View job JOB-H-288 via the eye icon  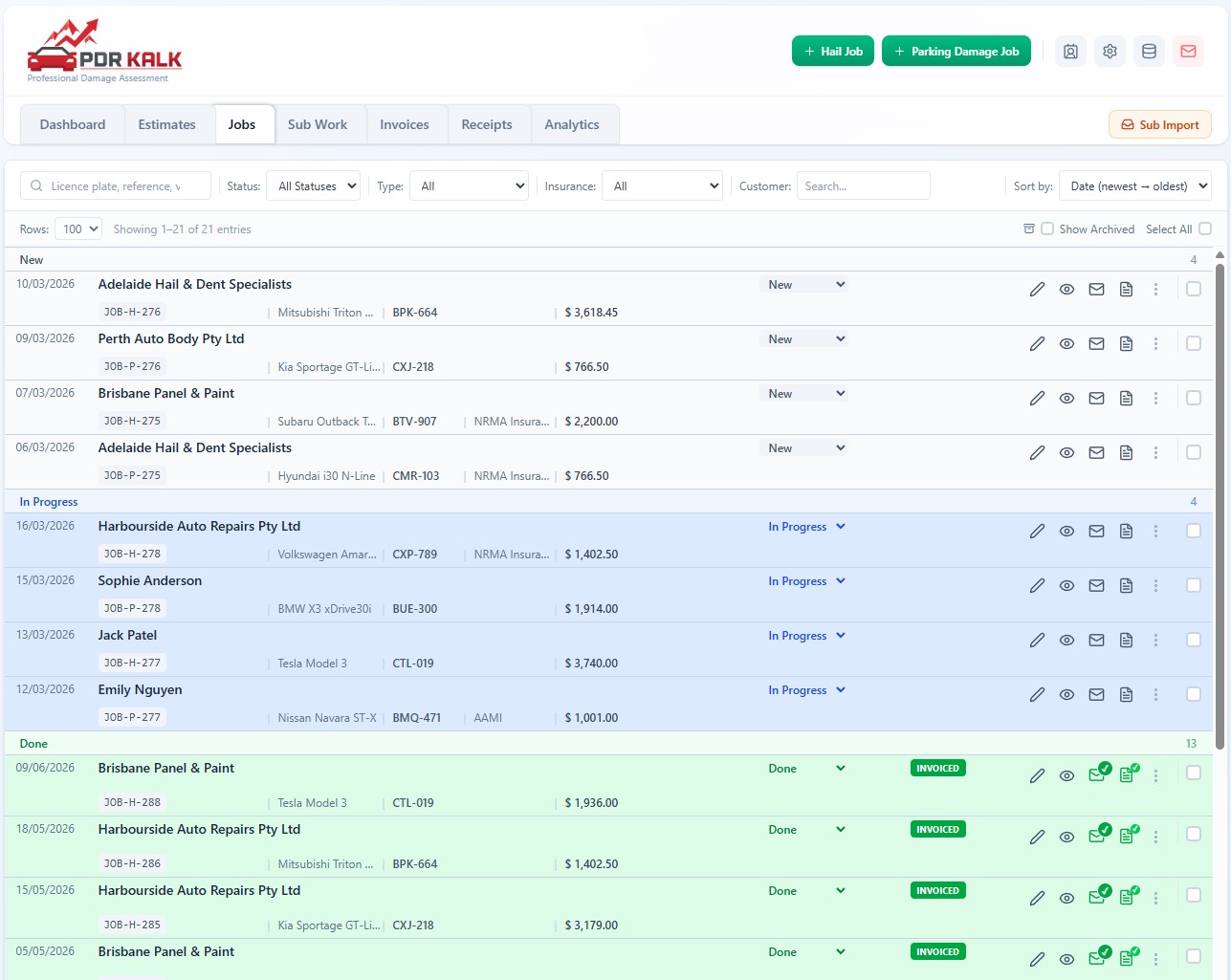click(x=1066, y=776)
